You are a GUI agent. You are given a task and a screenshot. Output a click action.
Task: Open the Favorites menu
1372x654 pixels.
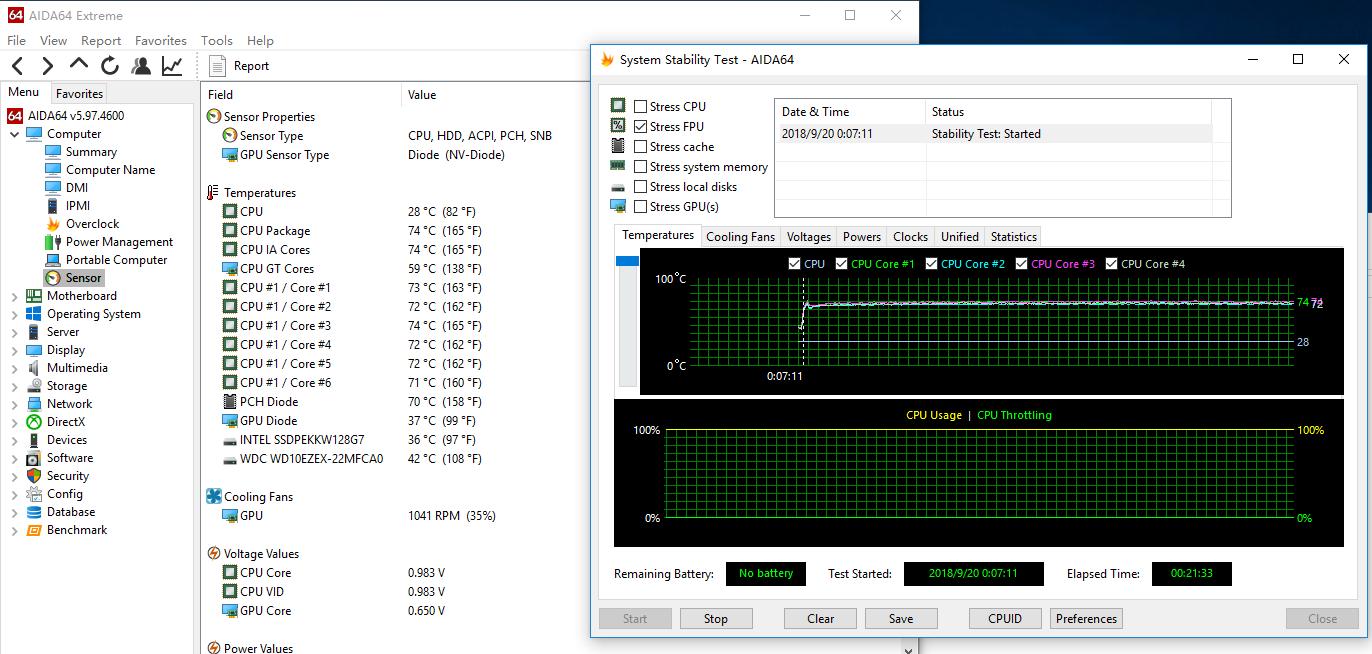160,41
